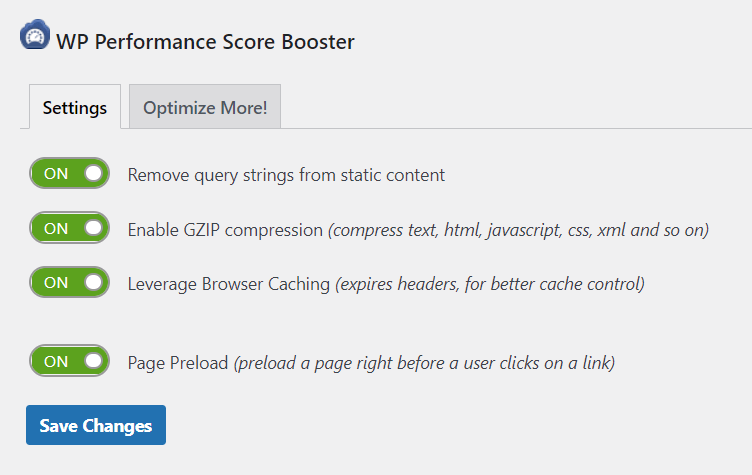Open the Optimize More! tab
The width and height of the screenshot is (752, 475).
coord(205,108)
